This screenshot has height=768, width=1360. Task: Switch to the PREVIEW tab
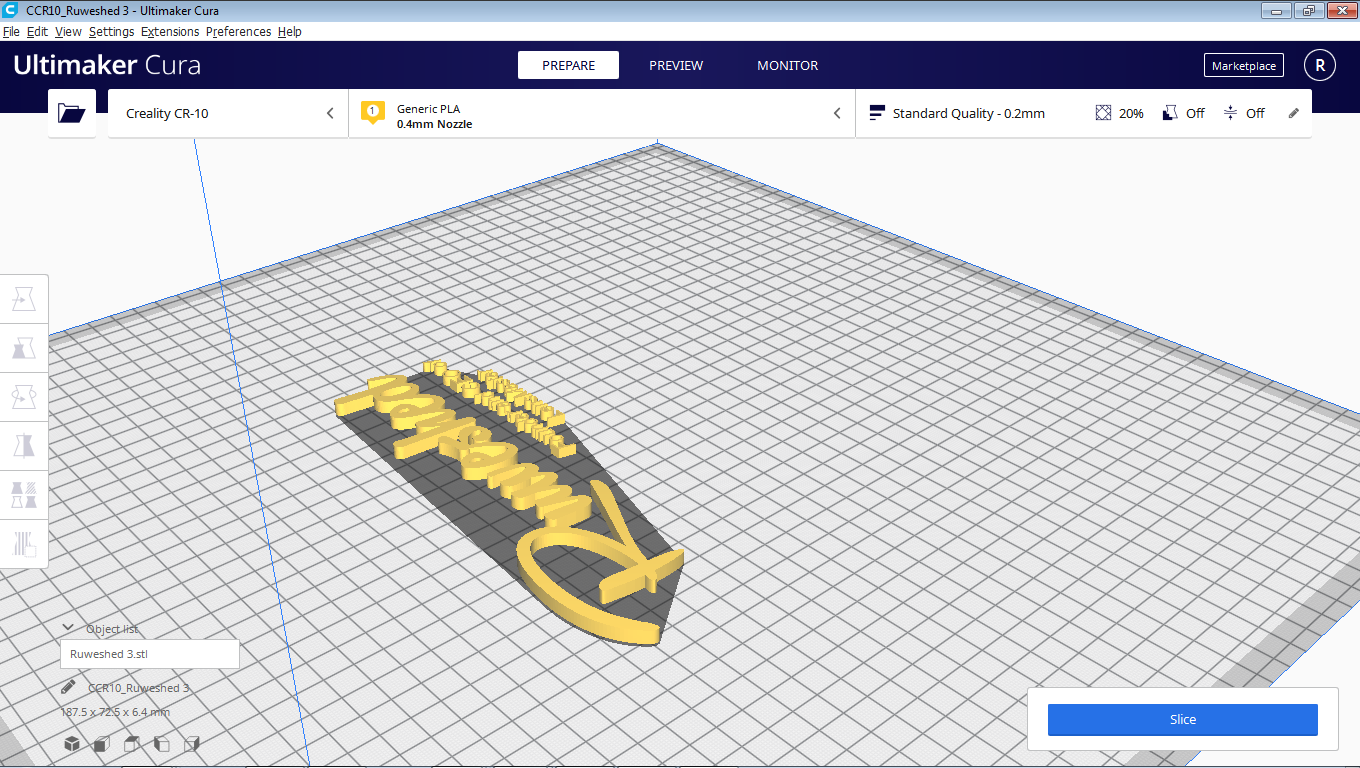click(675, 65)
